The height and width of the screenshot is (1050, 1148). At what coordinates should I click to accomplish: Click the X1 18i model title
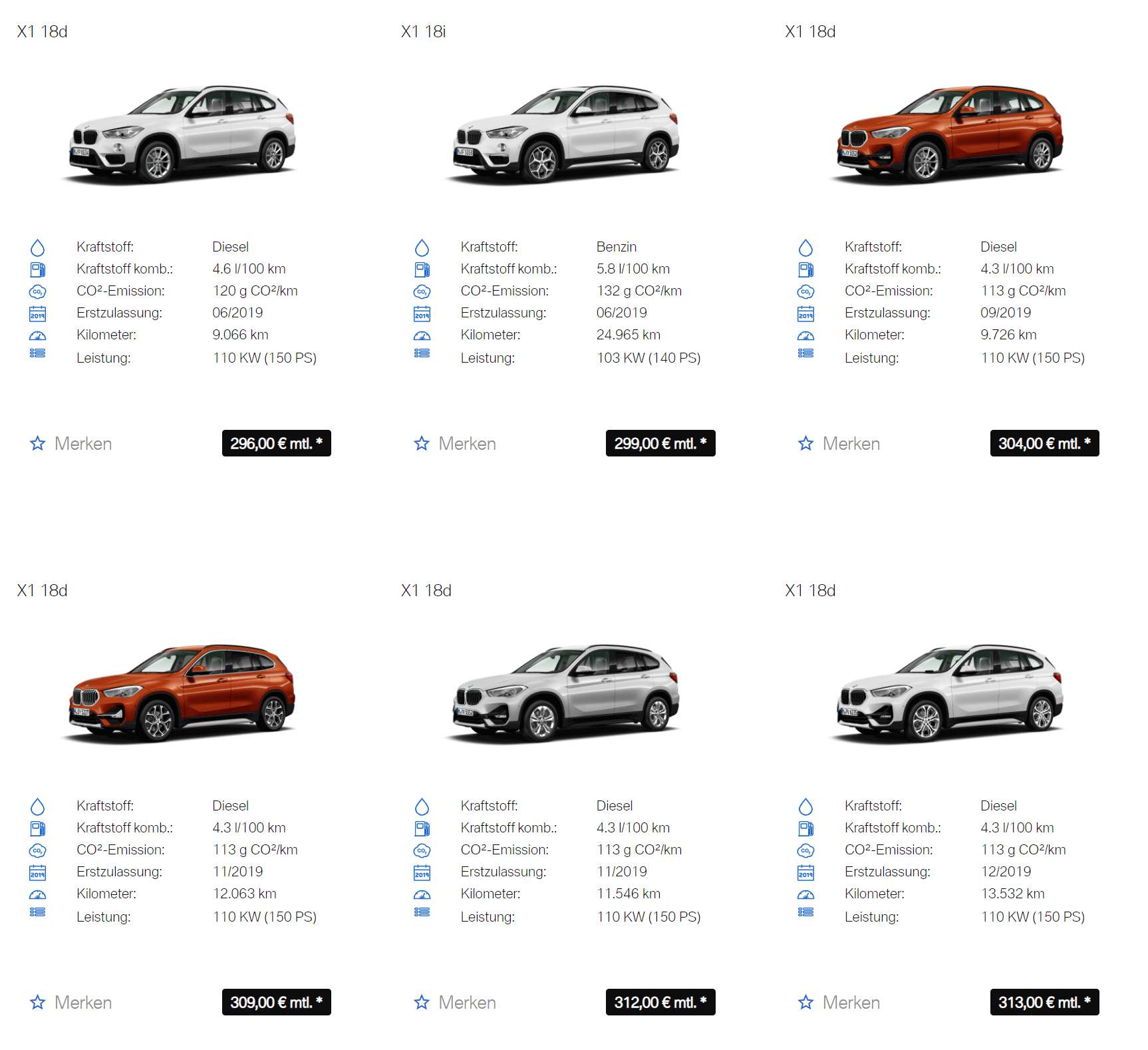(x=424, y=31)
